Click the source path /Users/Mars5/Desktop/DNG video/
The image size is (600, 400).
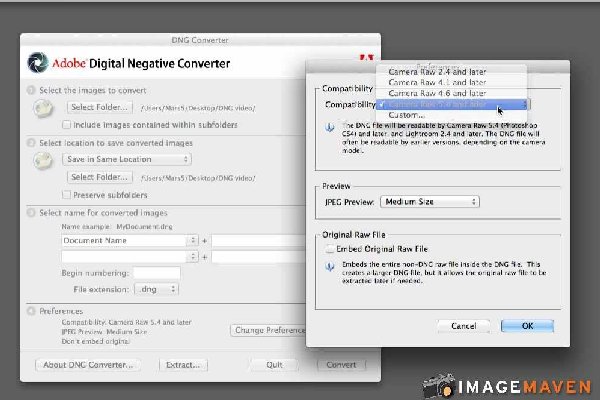point(198,108)
